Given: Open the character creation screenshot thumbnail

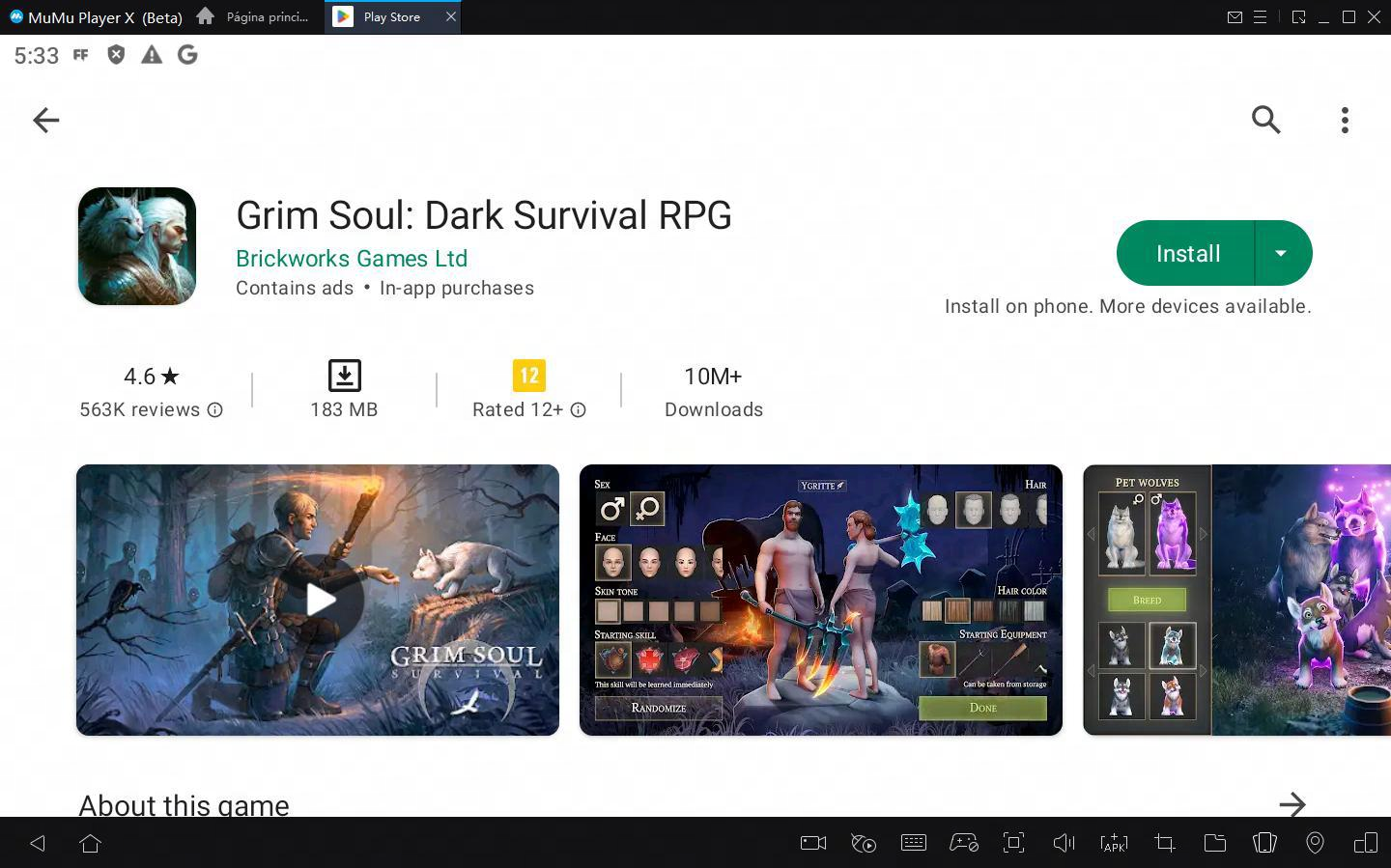Looking at the screenshot, I should click(820, 600).
